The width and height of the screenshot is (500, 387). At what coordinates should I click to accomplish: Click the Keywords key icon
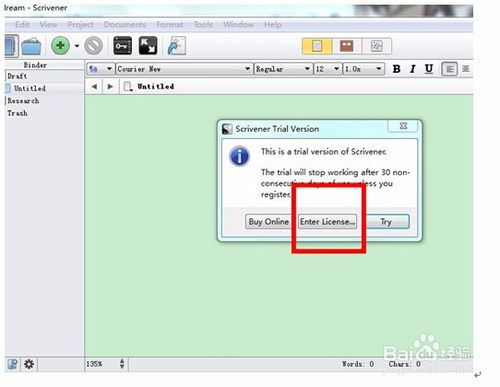click(x=122, y=46)
